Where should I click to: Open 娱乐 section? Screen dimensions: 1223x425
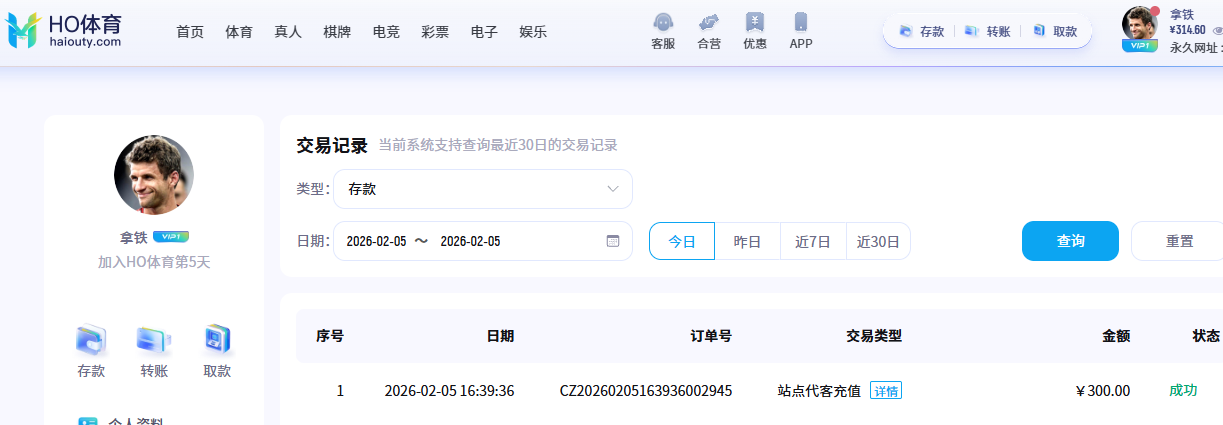click(533, 32)
